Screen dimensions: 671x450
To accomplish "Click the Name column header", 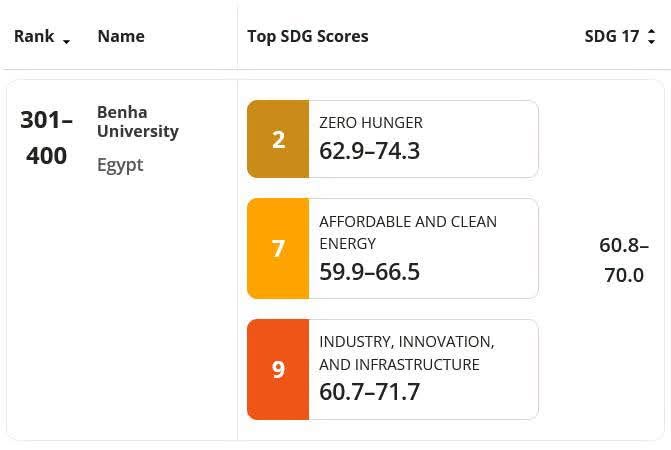I will coord(121,36).
